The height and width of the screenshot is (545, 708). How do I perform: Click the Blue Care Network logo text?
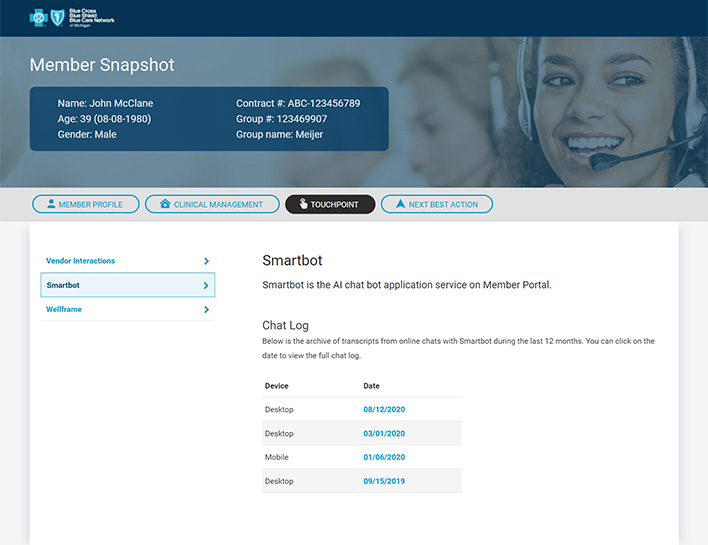pyautogui.click(x=92, y=17)
